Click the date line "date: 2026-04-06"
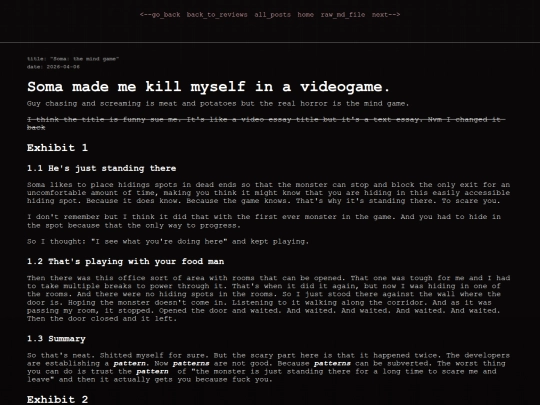Image resolution: width=540 pixels, height=405 pixels. click(x=53, y=67)
